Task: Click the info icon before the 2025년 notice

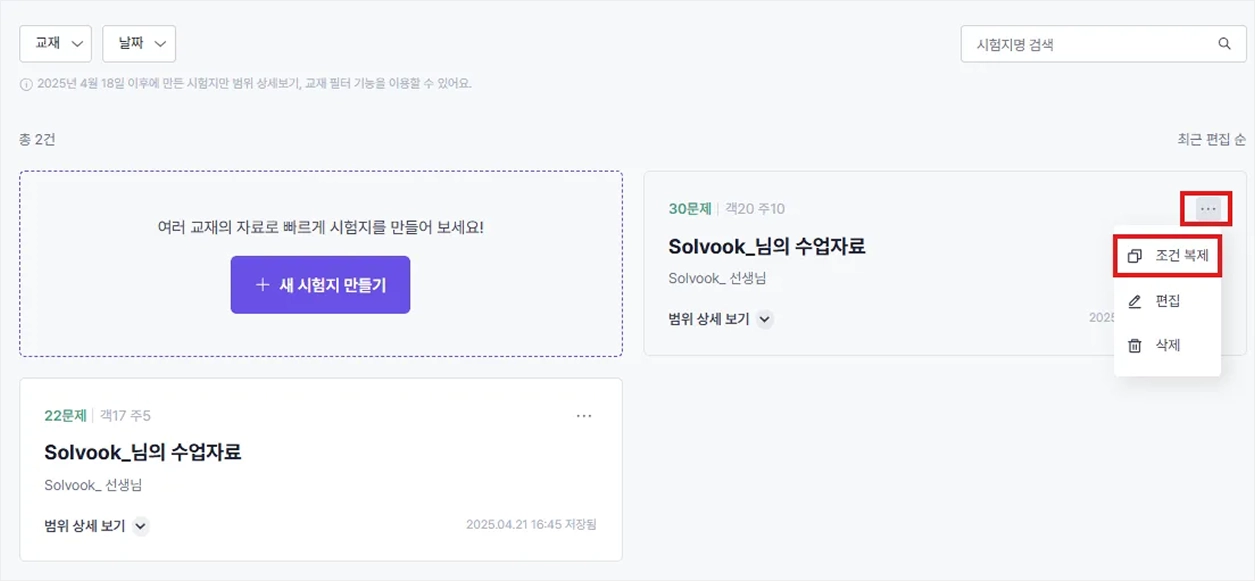Action: pos(26,84)
